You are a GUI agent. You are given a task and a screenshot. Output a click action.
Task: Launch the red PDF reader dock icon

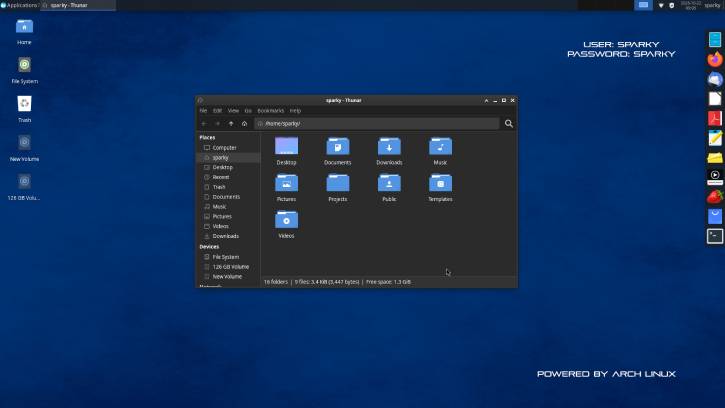coord(715,118)
